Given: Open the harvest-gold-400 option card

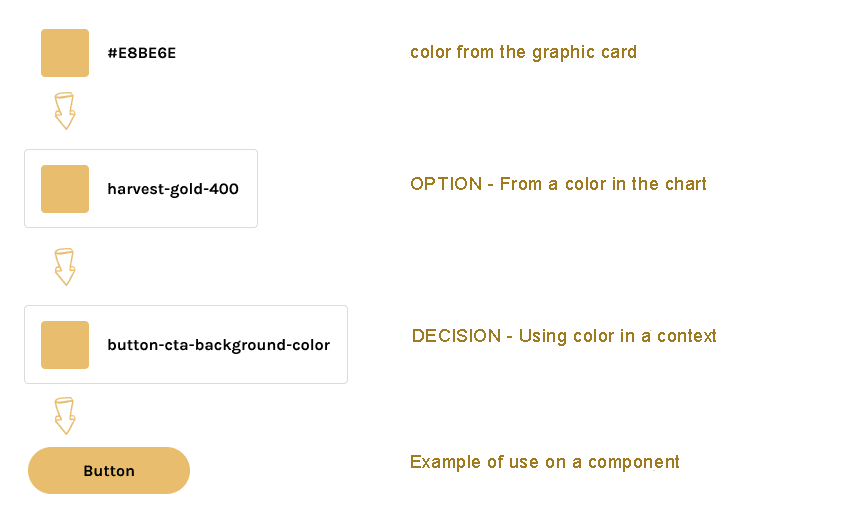Looking at the screenshot, I should [x=141, y=188].
